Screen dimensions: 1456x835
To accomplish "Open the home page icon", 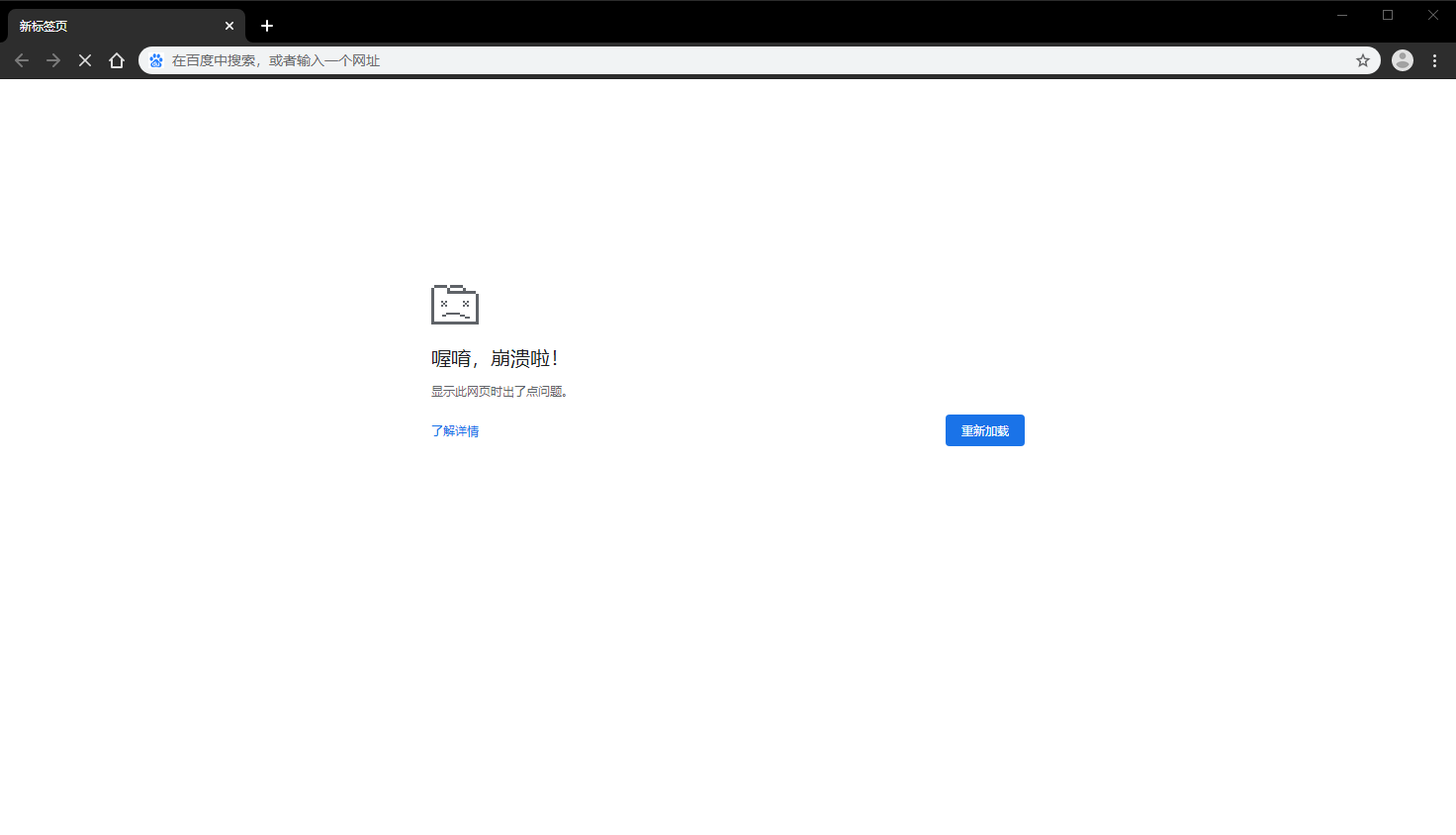I will coord(117,60).
